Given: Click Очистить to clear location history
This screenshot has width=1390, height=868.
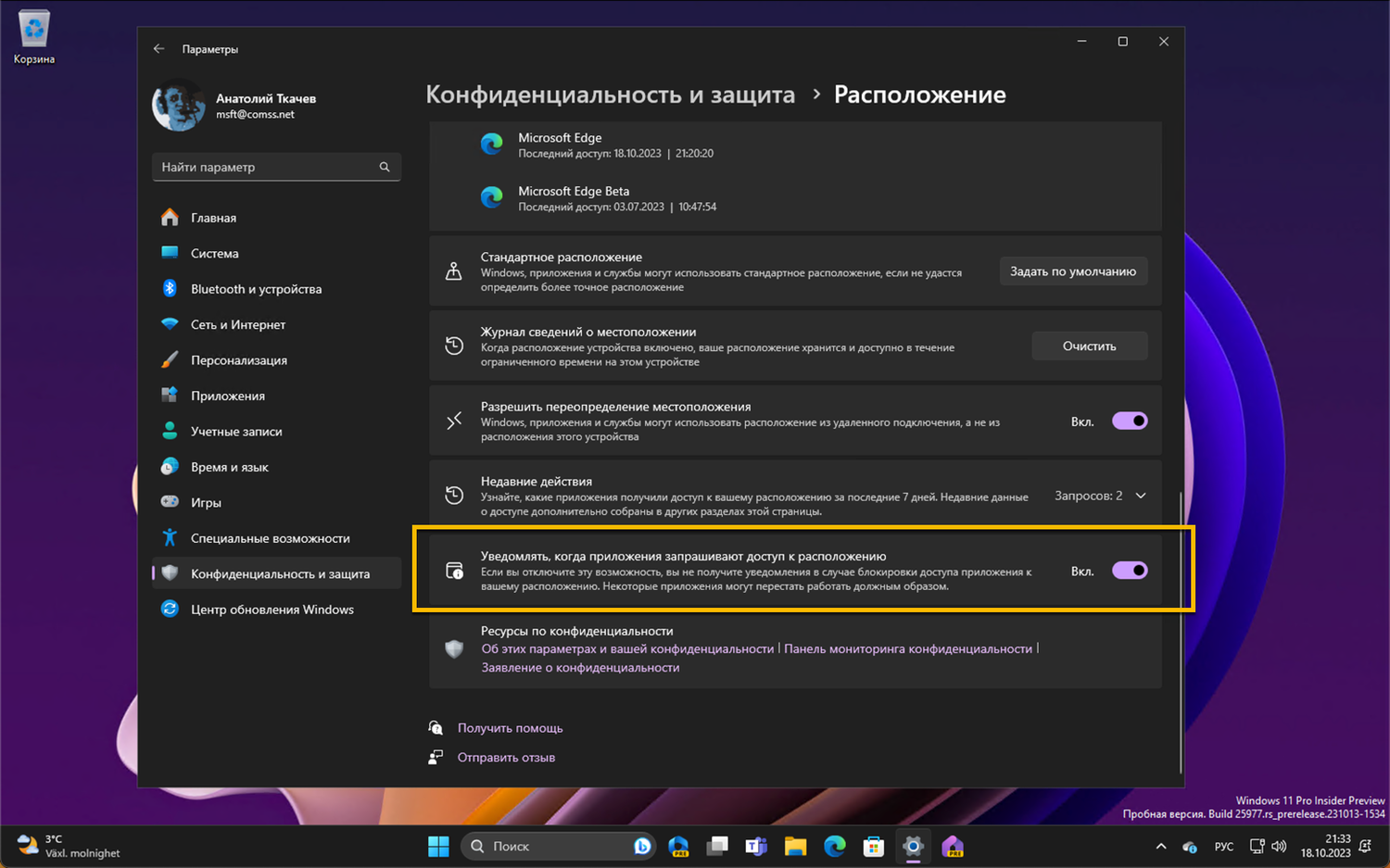Looking at the screenshot, I should (1090, 346).
